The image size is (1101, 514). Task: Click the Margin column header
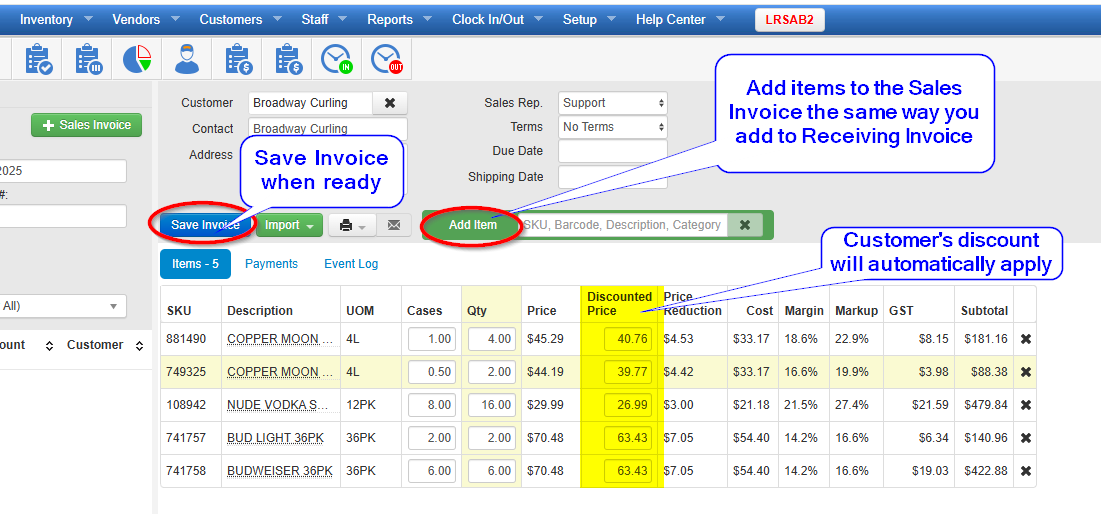(804, 311)
